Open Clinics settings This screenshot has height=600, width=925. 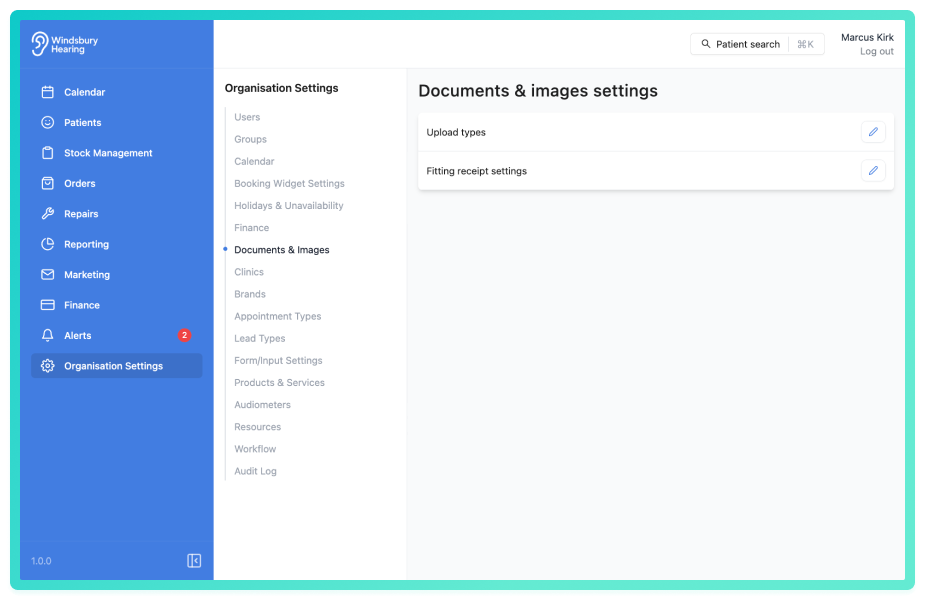(248, 272)
